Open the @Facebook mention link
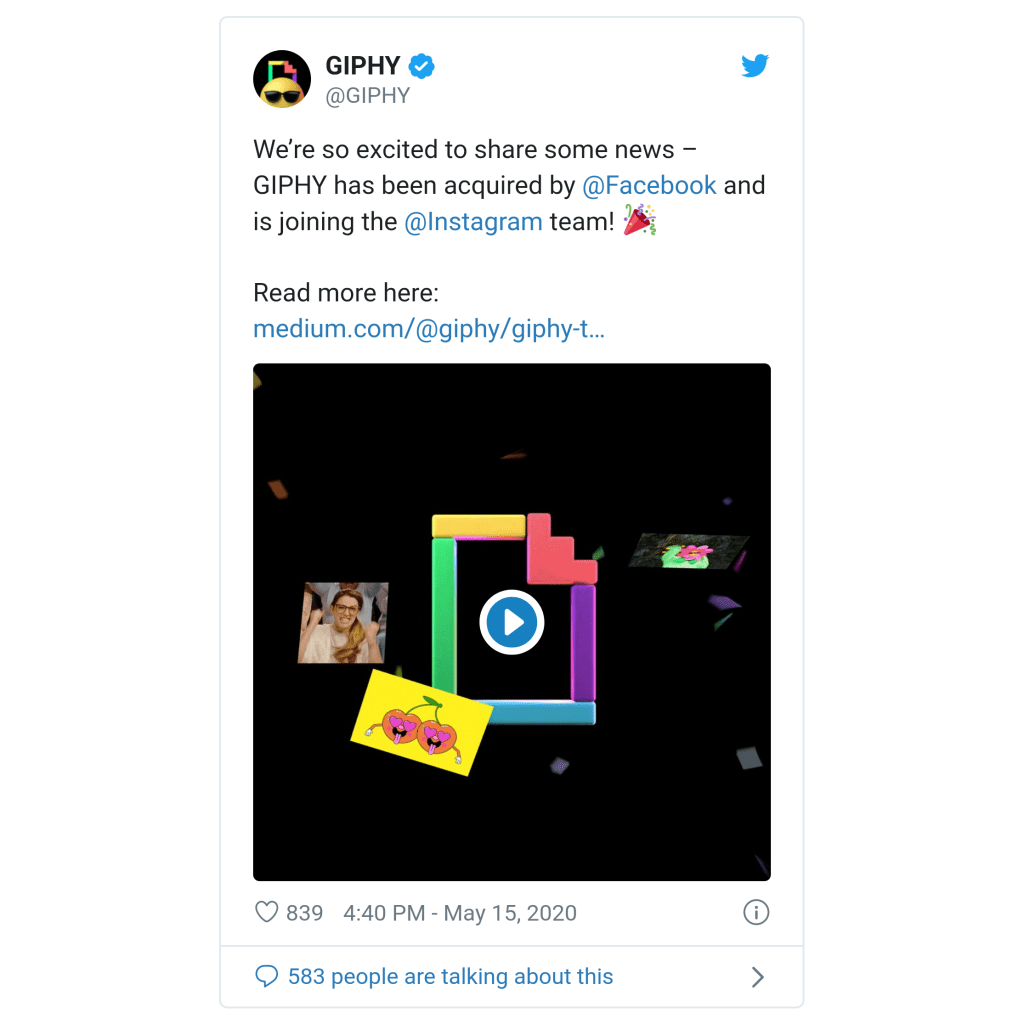The image size is (1024, 1024). click(x=649, y=185)
